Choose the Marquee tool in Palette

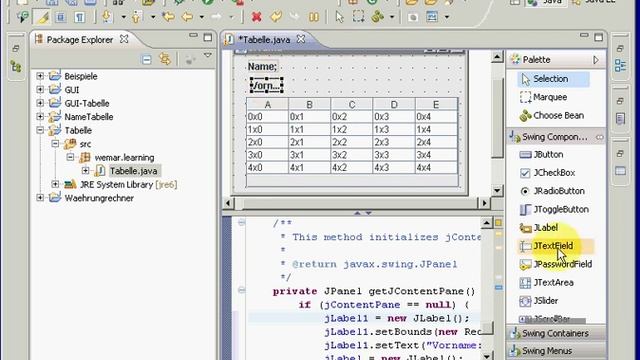[x=544, y=97]
